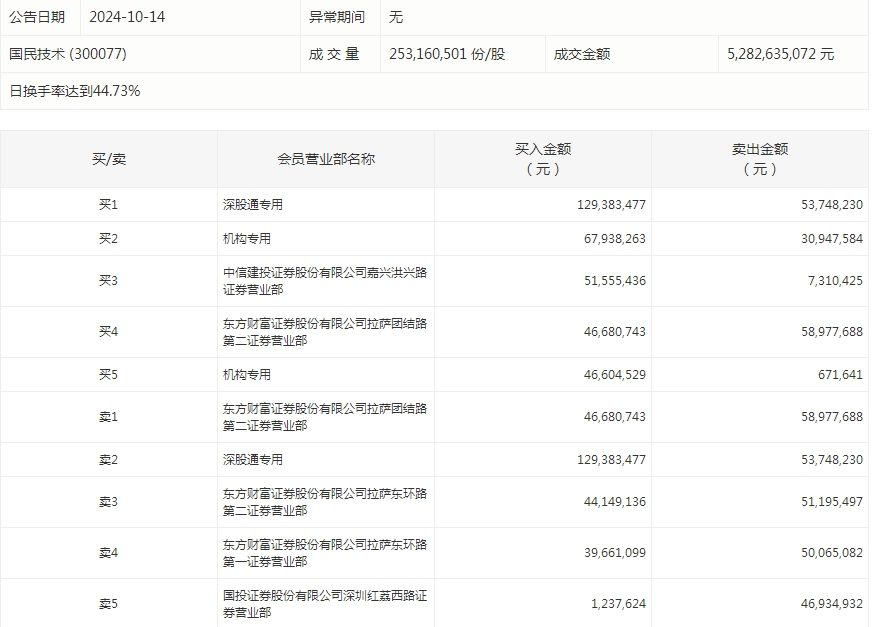The image size is (872, 627).
Task: Click 东方财富证券 拉萨团结路第二 in 卖1 row
Action: click(325, 417)
